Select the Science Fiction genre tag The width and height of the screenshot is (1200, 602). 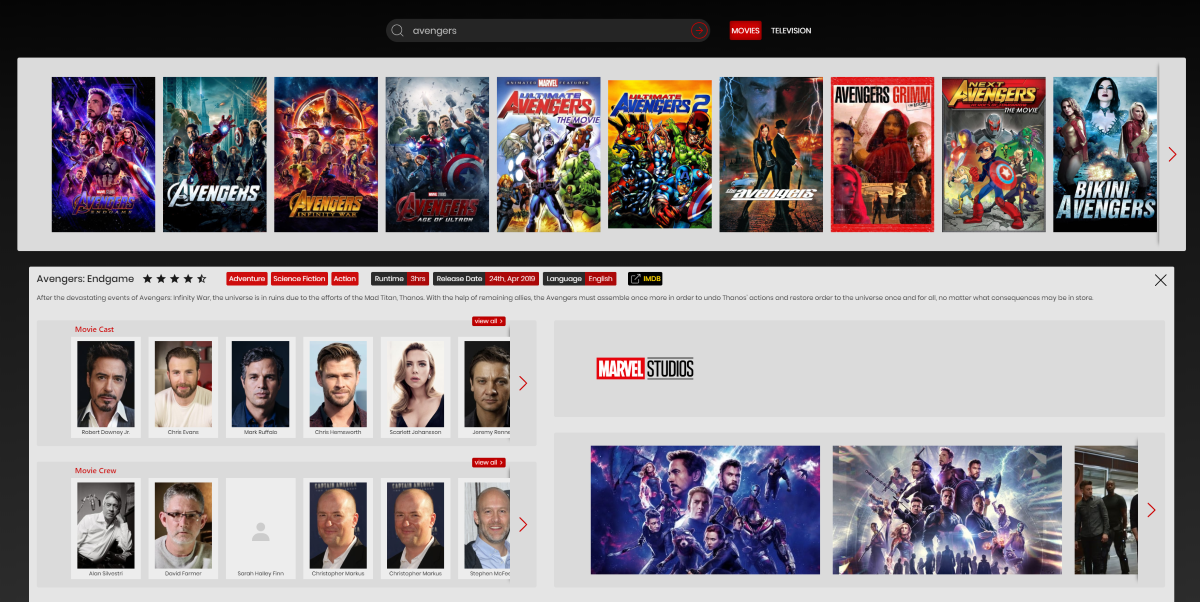pyautogui.click(x=299, y=279)
